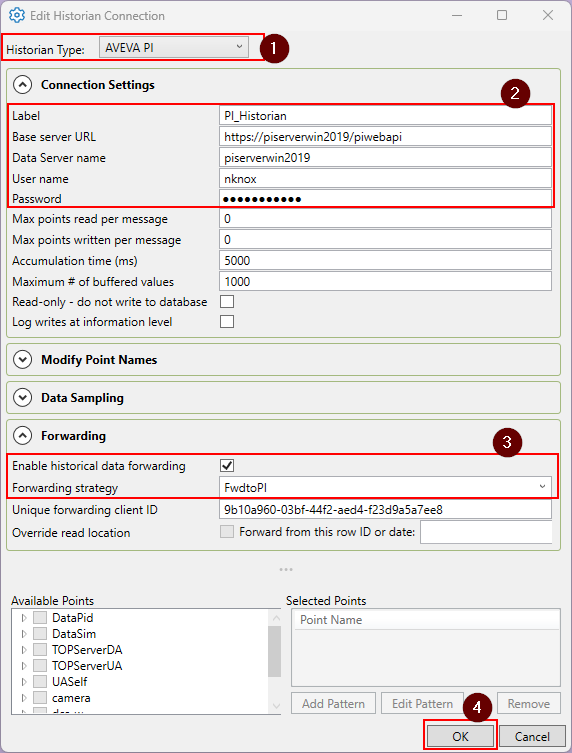Click the Available Points scroll down arrow
The height and width of the screenshot is (753, 572).
coord(276,706)
